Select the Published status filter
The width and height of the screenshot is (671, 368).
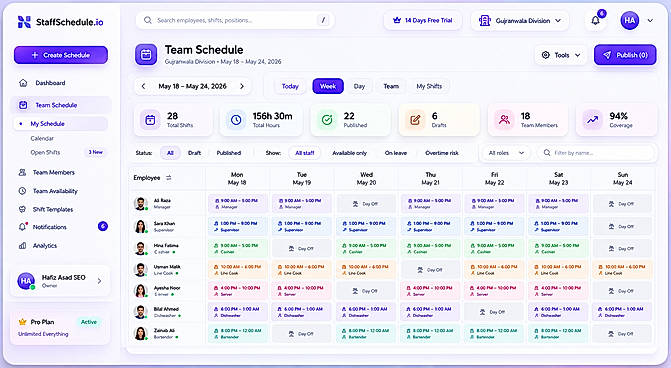[229, 153]
